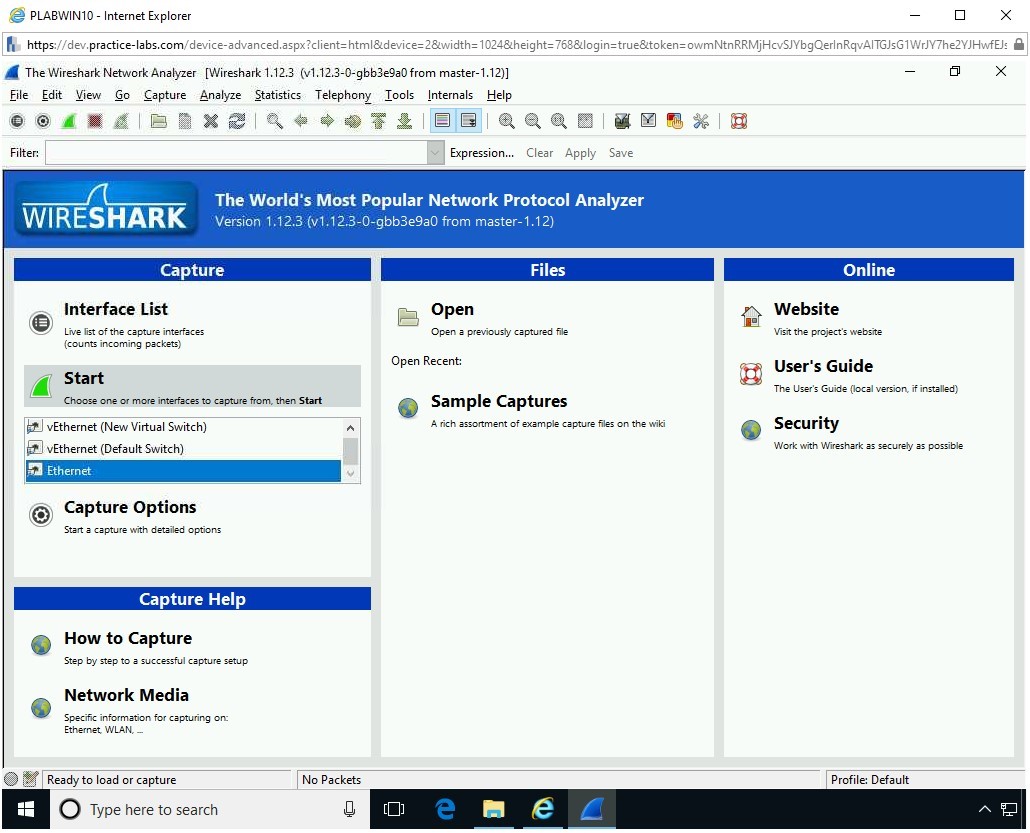Open a capture file via toolbar folder icon
Viewport: 1030px width, 833px height.
pos(159,121)
